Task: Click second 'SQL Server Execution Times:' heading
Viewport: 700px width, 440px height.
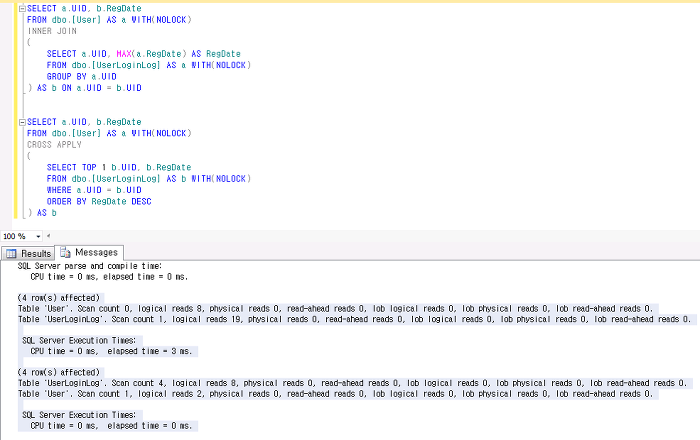Action: [x=79, y=415]
